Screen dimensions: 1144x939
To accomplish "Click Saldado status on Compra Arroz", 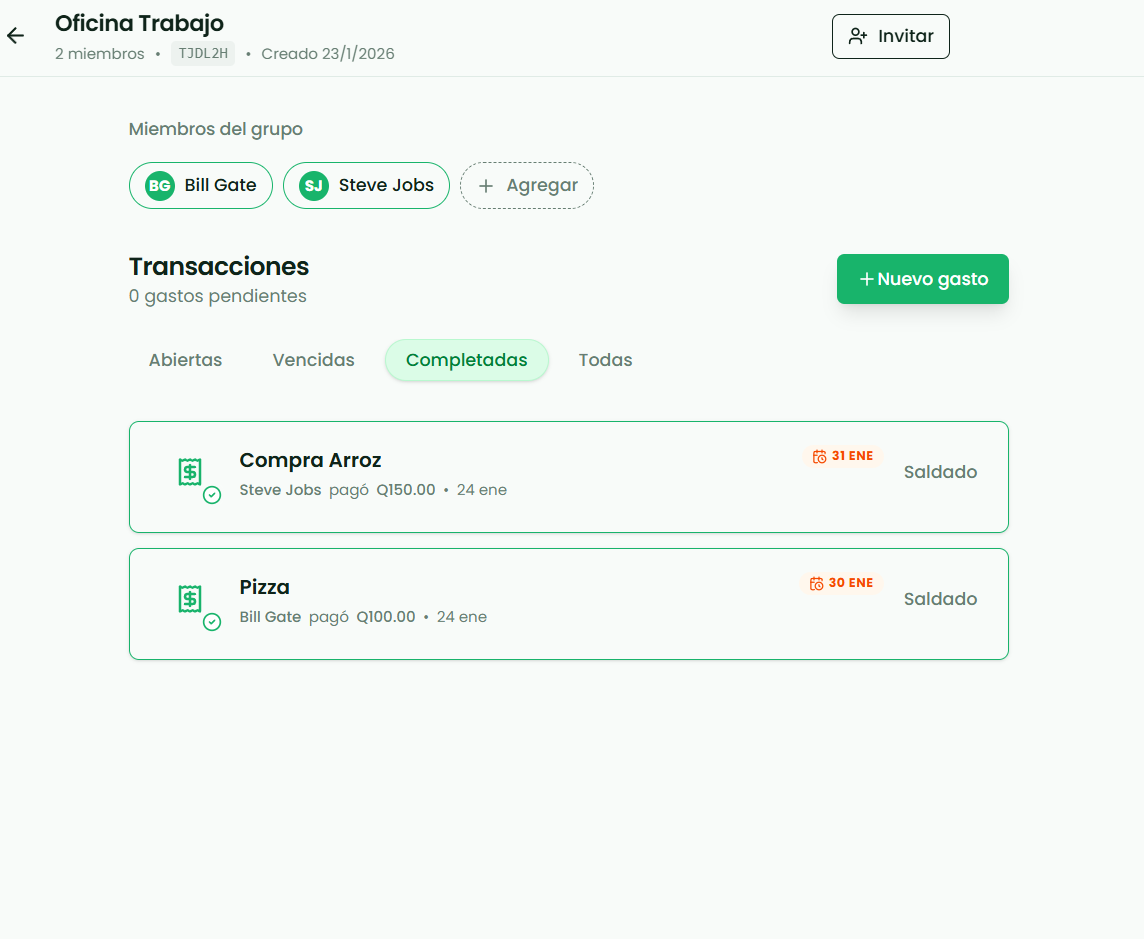I will [940, 472].
